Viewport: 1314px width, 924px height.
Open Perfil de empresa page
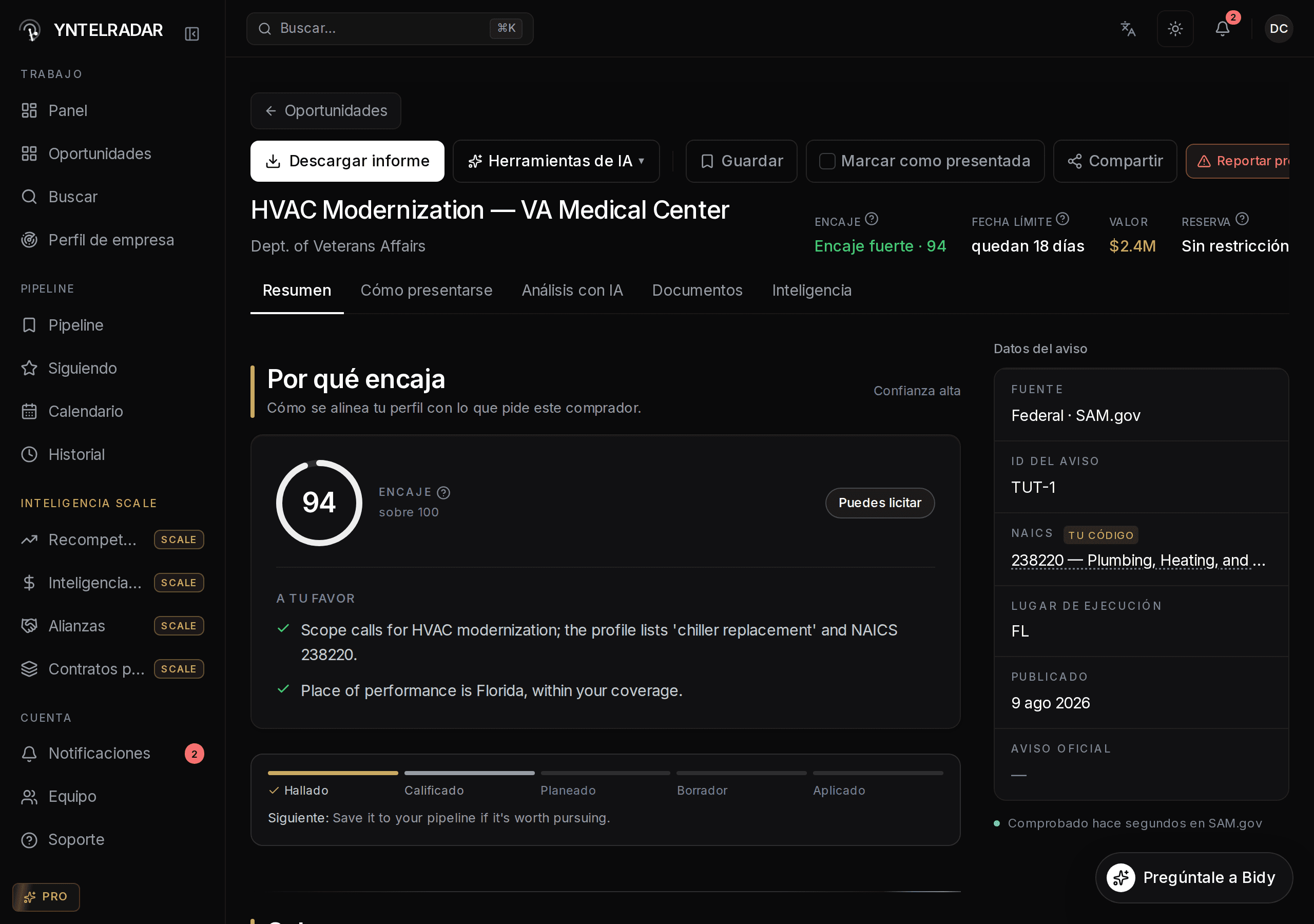(113, 240)
